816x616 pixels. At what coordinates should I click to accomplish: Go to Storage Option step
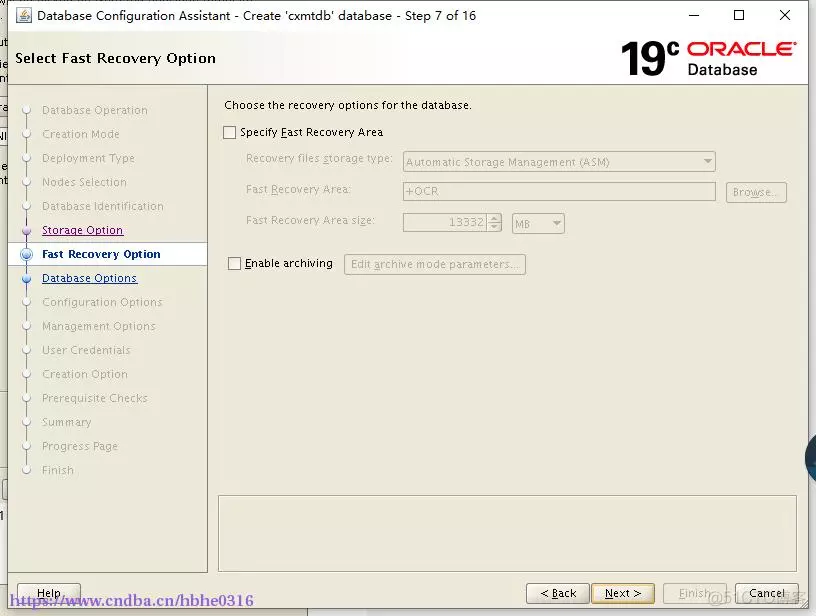(x=82, y=230)
